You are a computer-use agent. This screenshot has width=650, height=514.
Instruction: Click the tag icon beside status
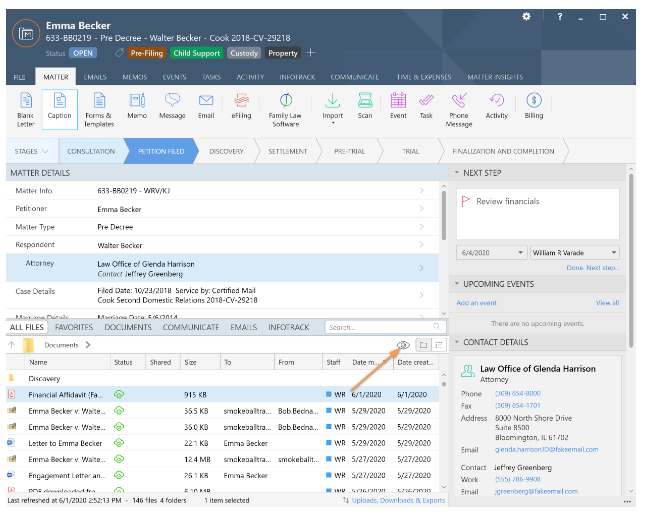pos(119,53)
